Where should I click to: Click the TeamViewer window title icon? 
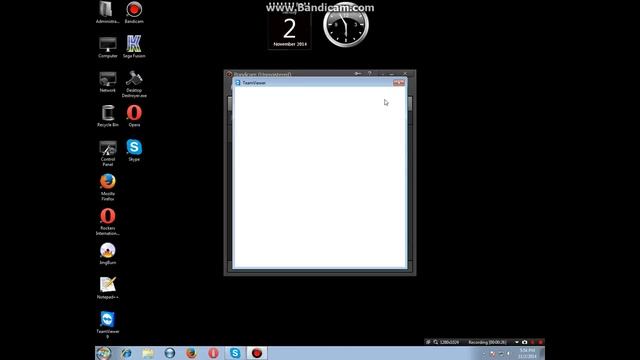point(238,83)
